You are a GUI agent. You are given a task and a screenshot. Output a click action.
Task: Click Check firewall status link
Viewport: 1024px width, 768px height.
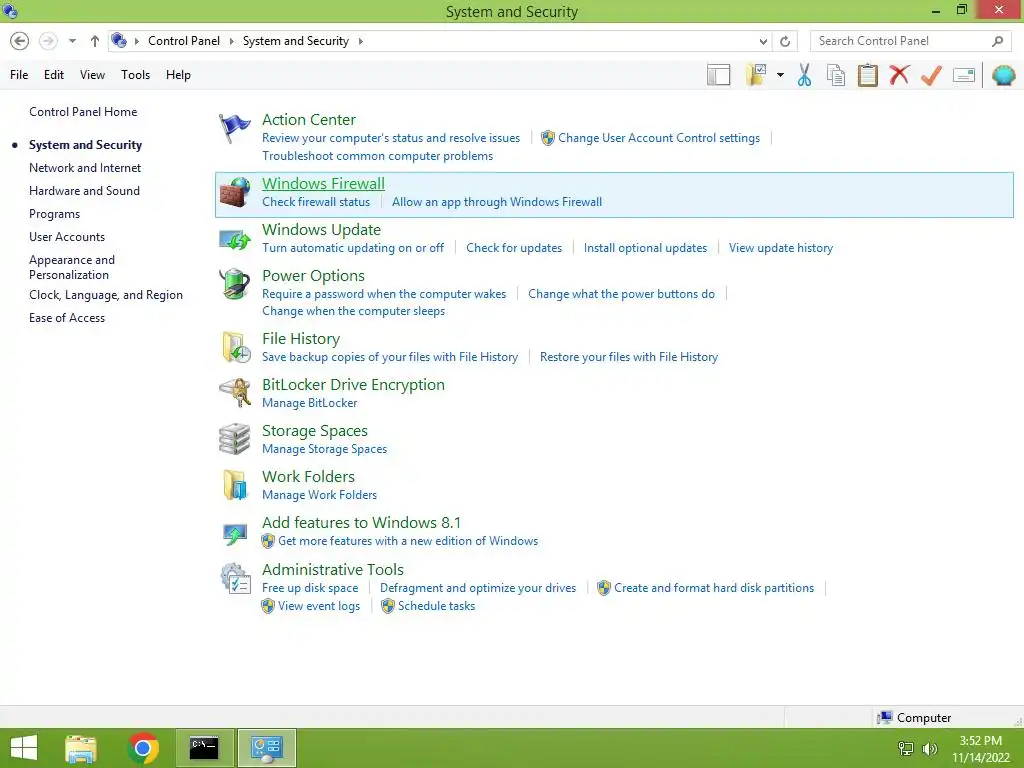(316, 202)
